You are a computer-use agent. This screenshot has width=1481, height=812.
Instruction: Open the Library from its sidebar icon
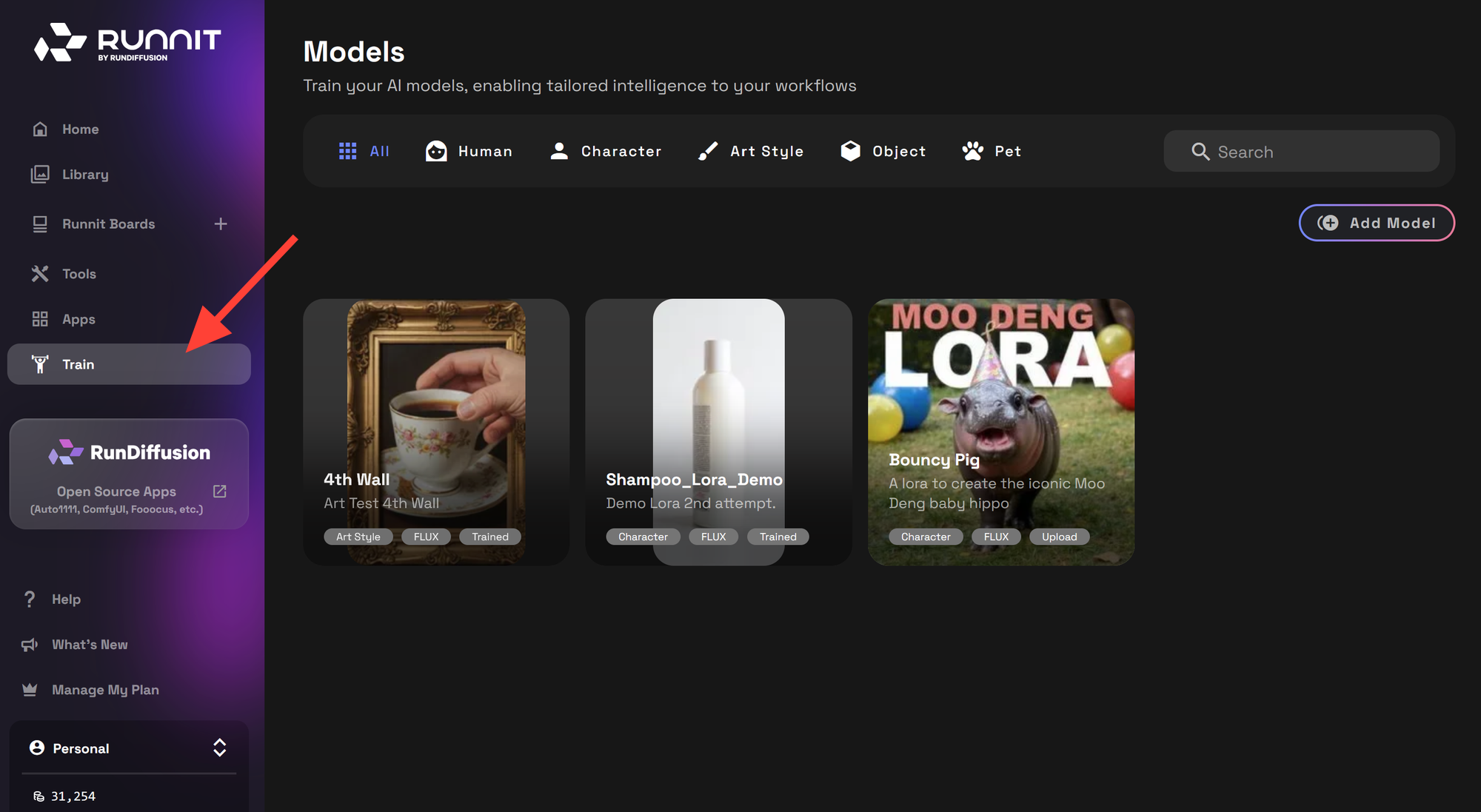click(x=40, y=174)
